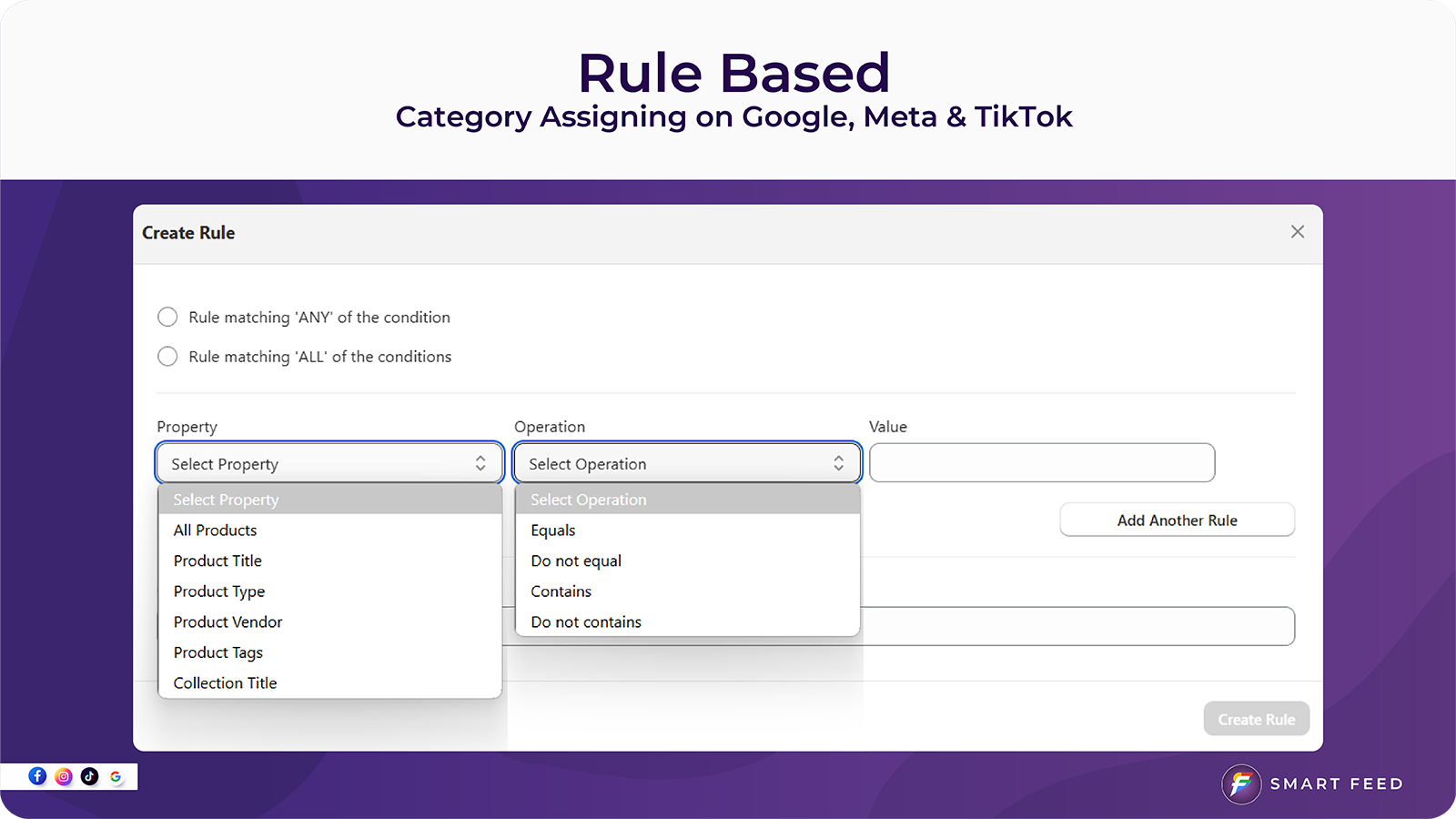This screenshot has width=1456, height=819.
Task: Choose Product Title option
Action: click(330, 561)
